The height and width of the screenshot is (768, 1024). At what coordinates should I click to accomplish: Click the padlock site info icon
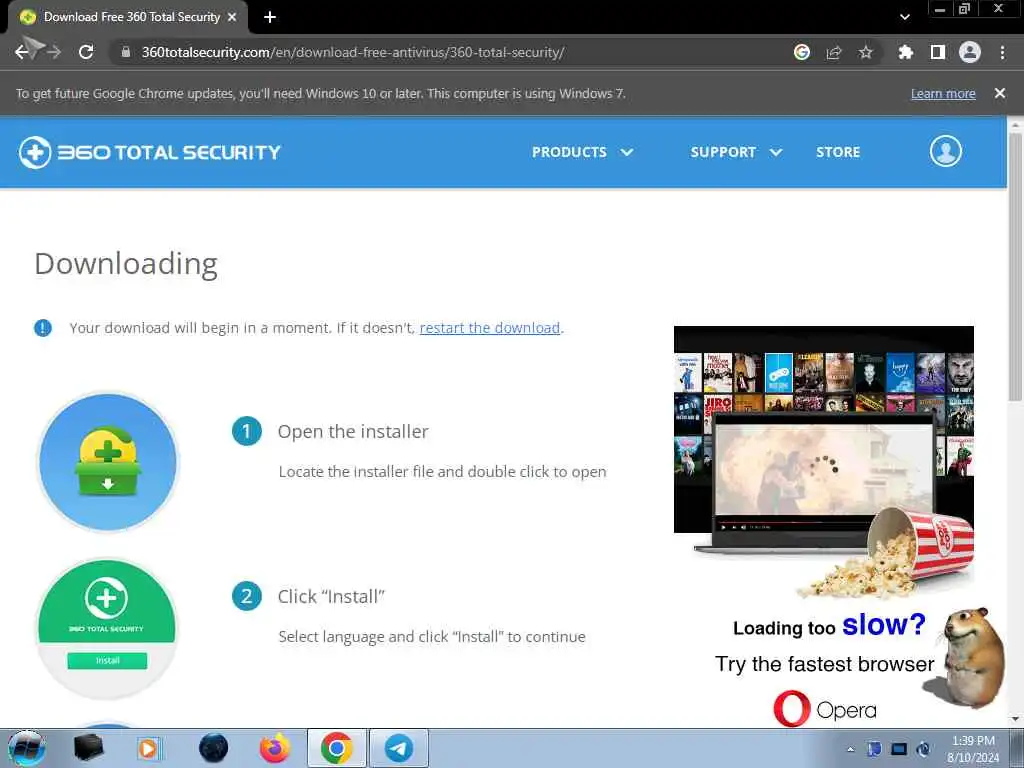click(126, 52)
